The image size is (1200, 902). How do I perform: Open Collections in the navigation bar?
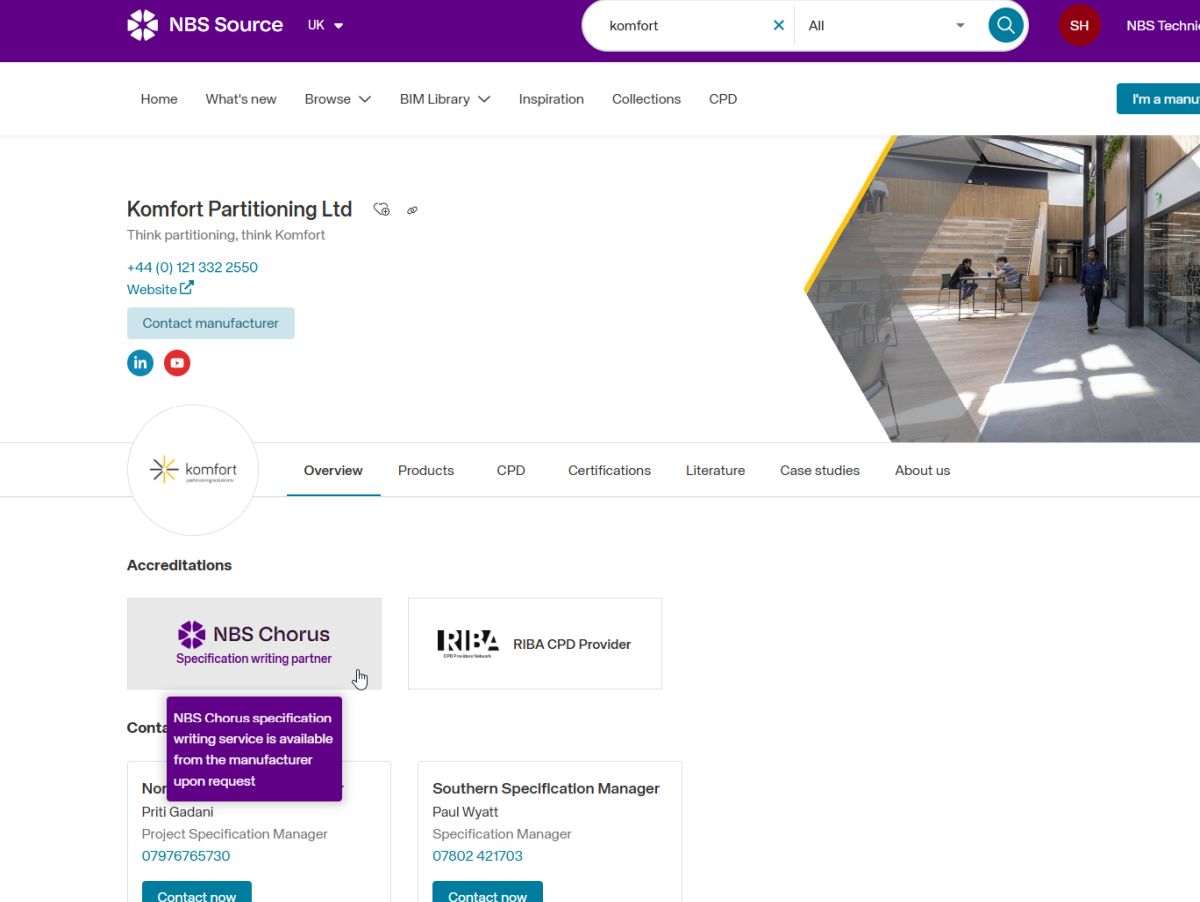point(646,99)
